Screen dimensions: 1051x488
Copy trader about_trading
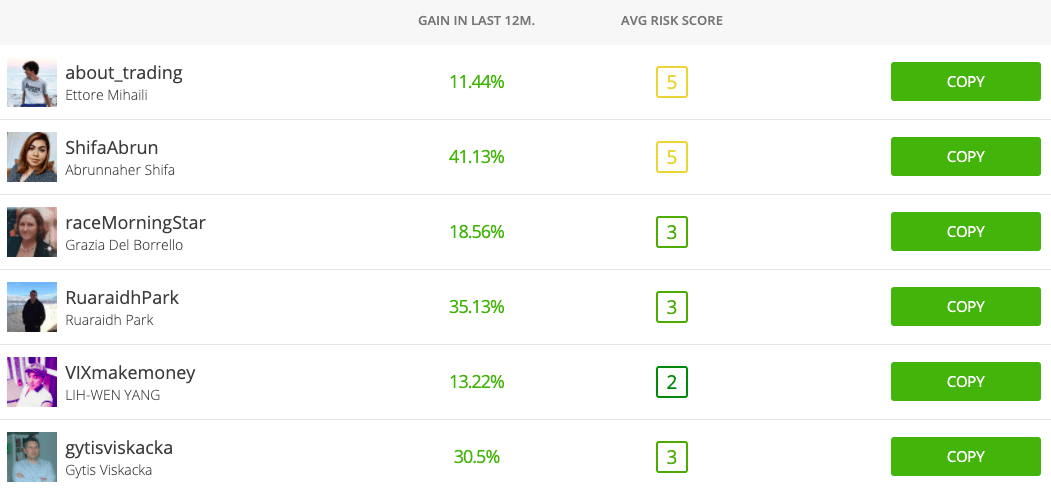point(965,82)
